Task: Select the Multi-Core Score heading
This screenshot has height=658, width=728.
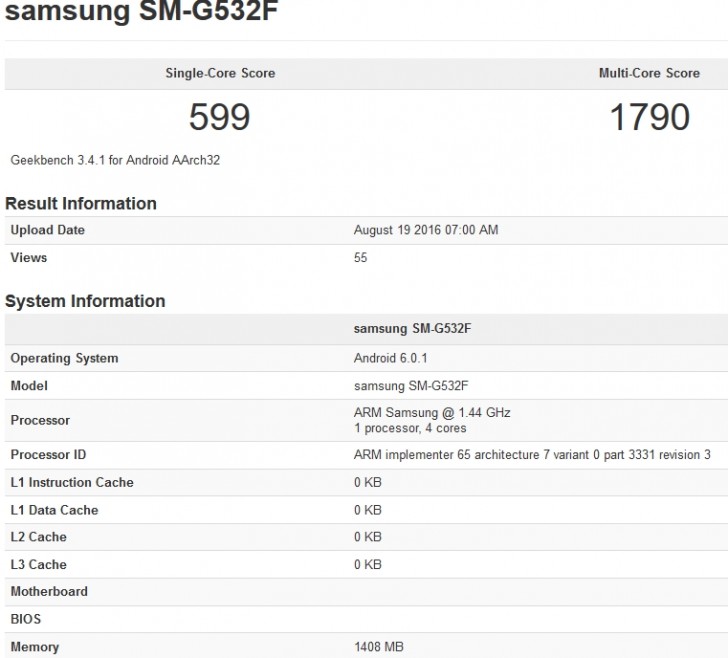Action: tap(649, 73)
